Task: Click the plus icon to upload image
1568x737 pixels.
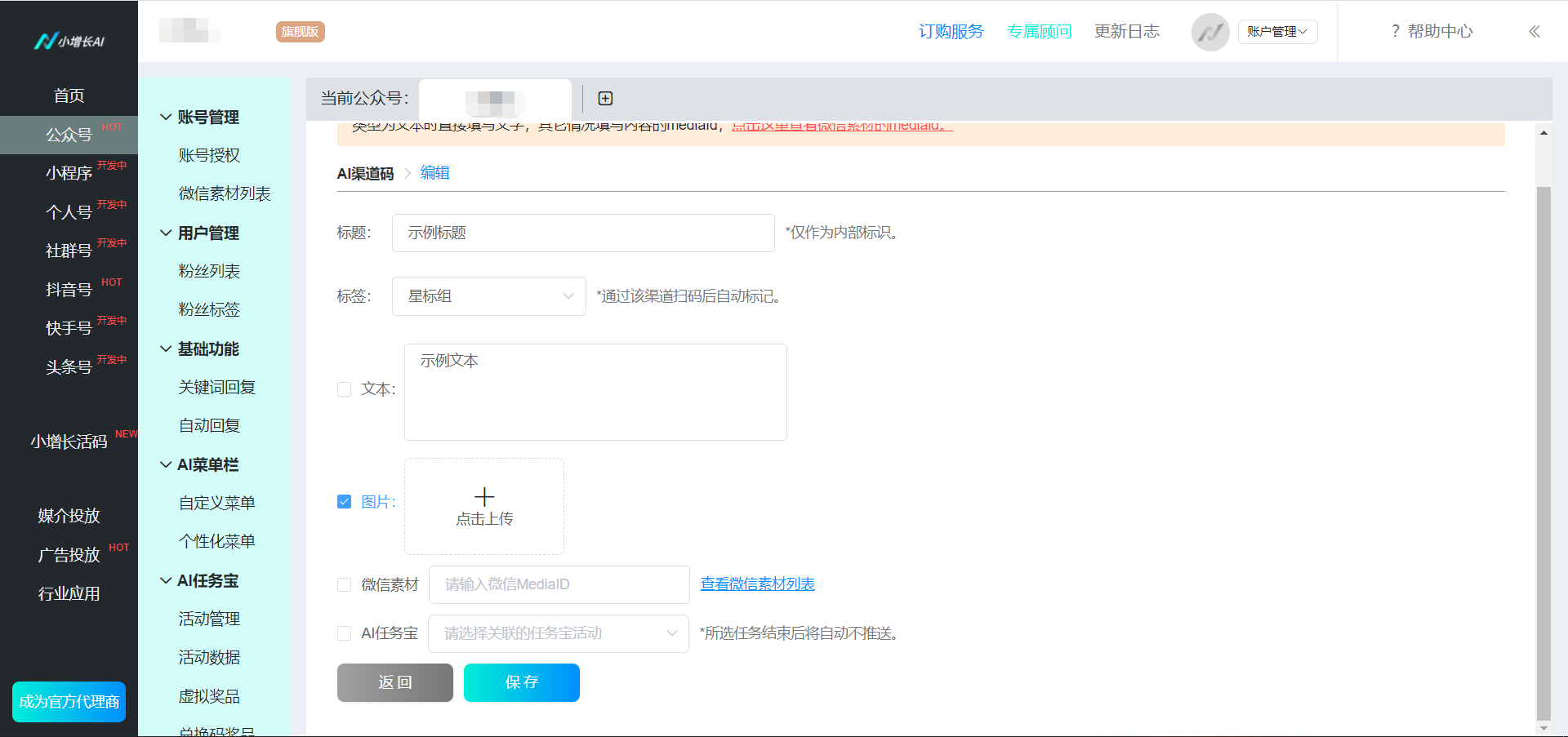Action: [484, 496]
